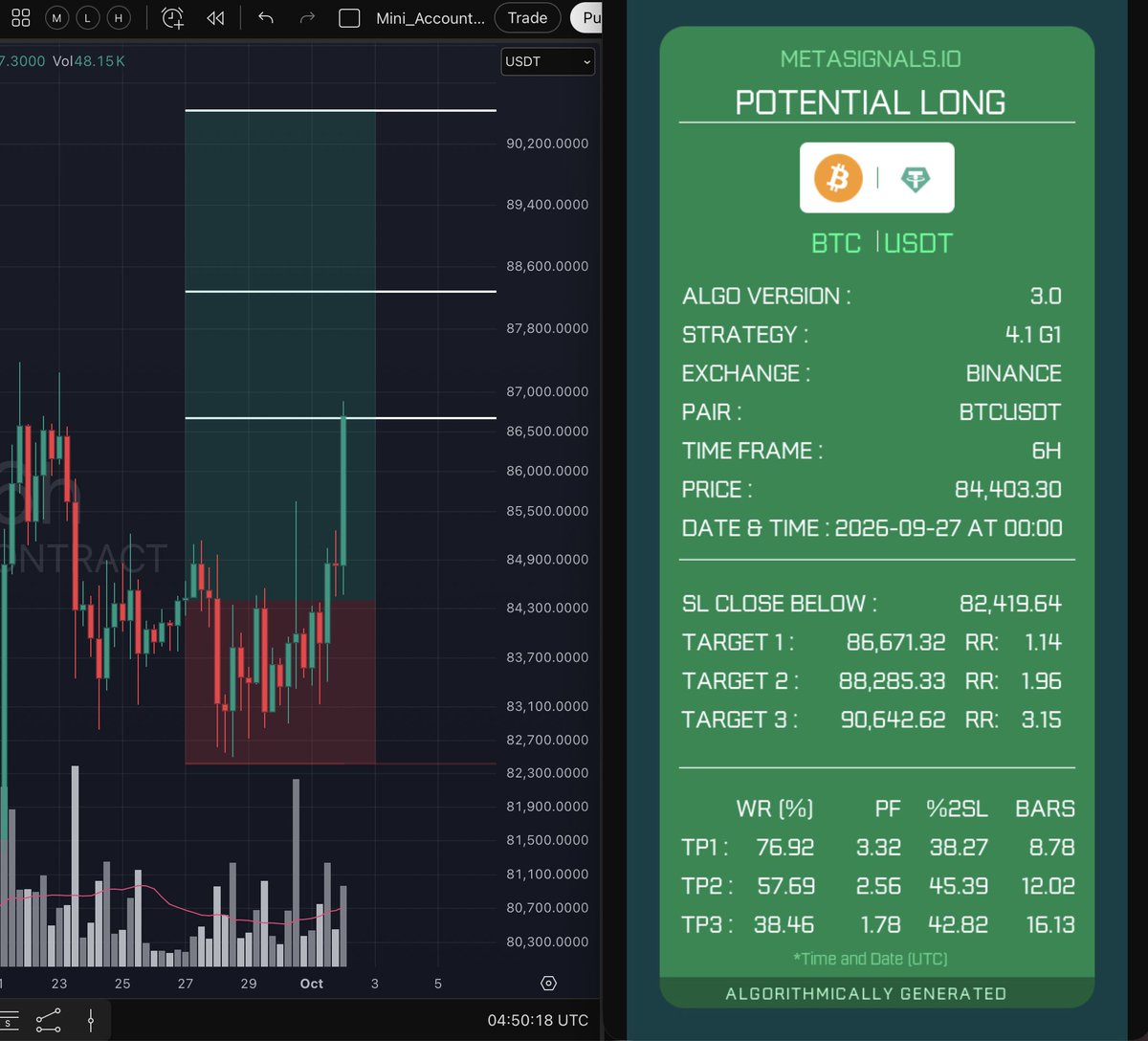
Task: Click the ALGO VERSION value 3.0
Action: pos(1046,296)
